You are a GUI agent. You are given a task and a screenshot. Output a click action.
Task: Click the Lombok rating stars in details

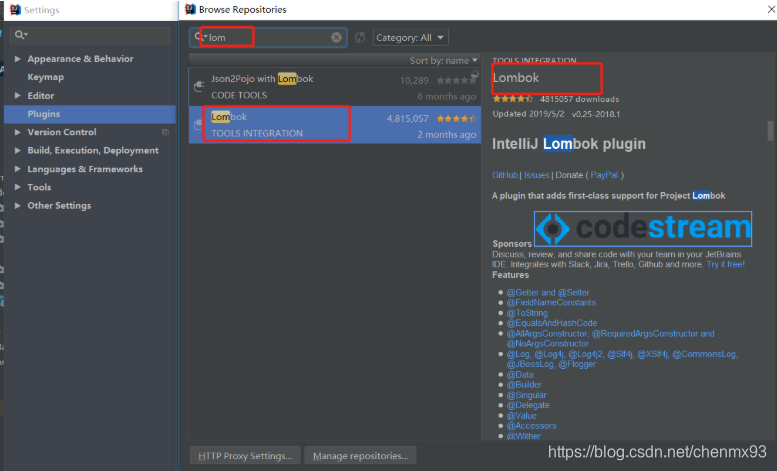click(x=512, y=99)
